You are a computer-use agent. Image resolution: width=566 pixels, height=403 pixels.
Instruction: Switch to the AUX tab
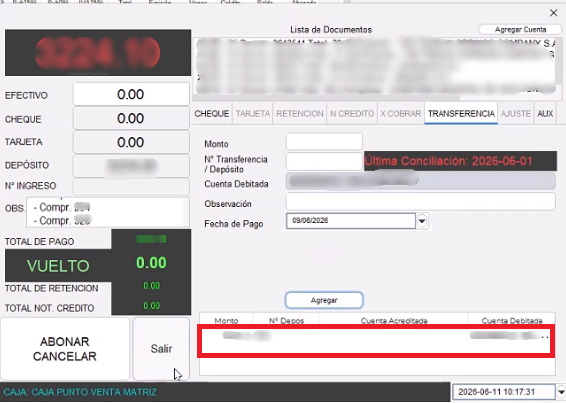coord(545,114)
